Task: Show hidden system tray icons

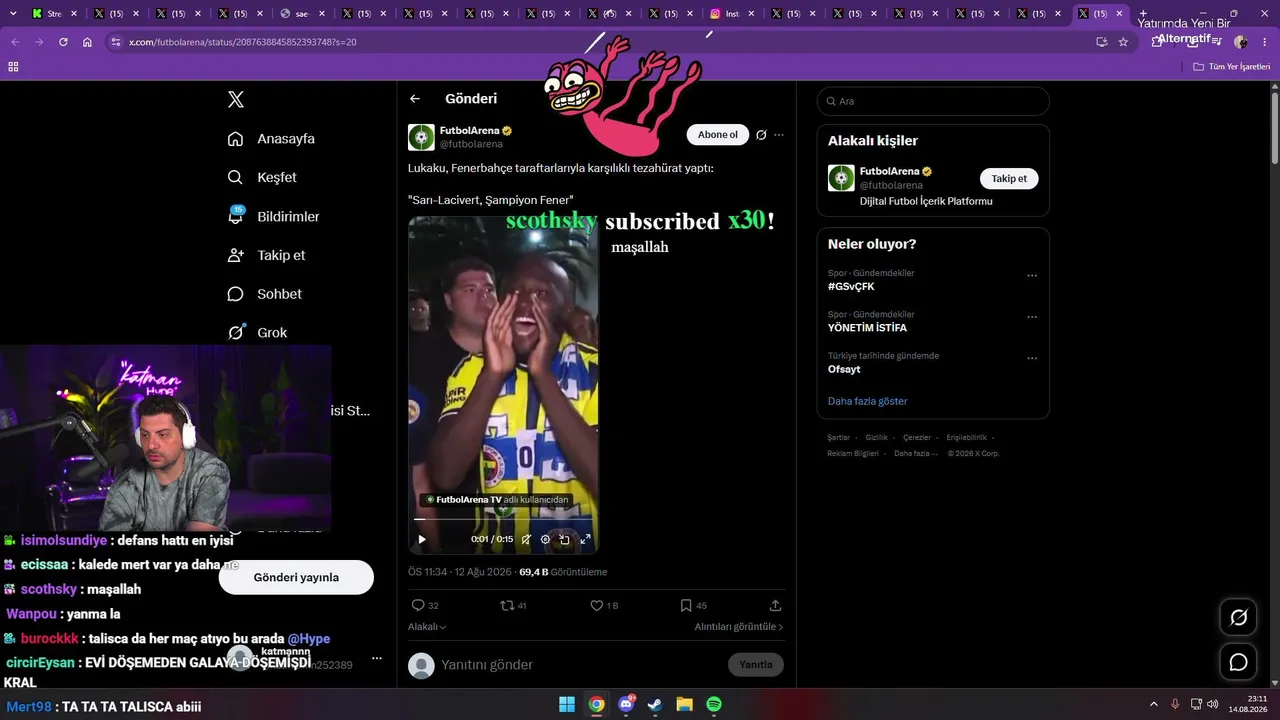Action: pyautogui.click(x=1153, y=704)
